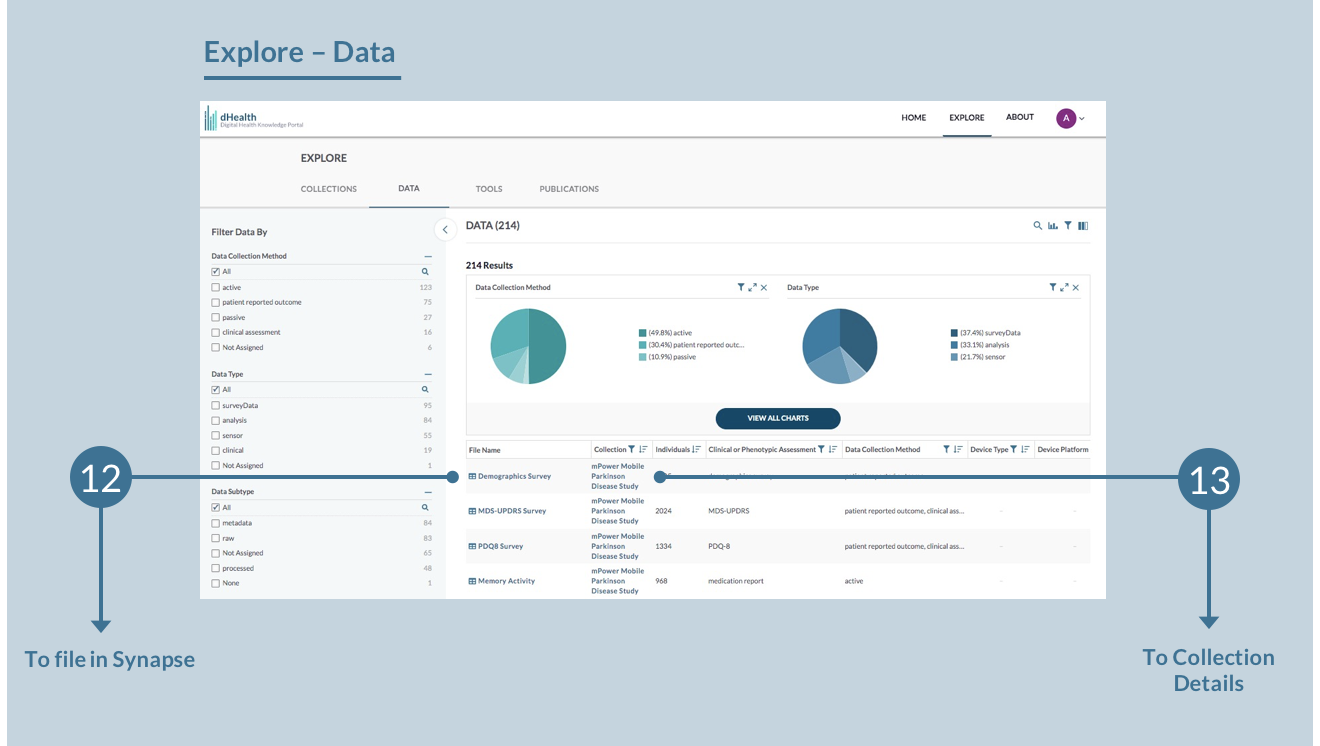This screenshot has height=746, width=1320.
Task: Filter the Device Type column
Action: point(1014,450)
